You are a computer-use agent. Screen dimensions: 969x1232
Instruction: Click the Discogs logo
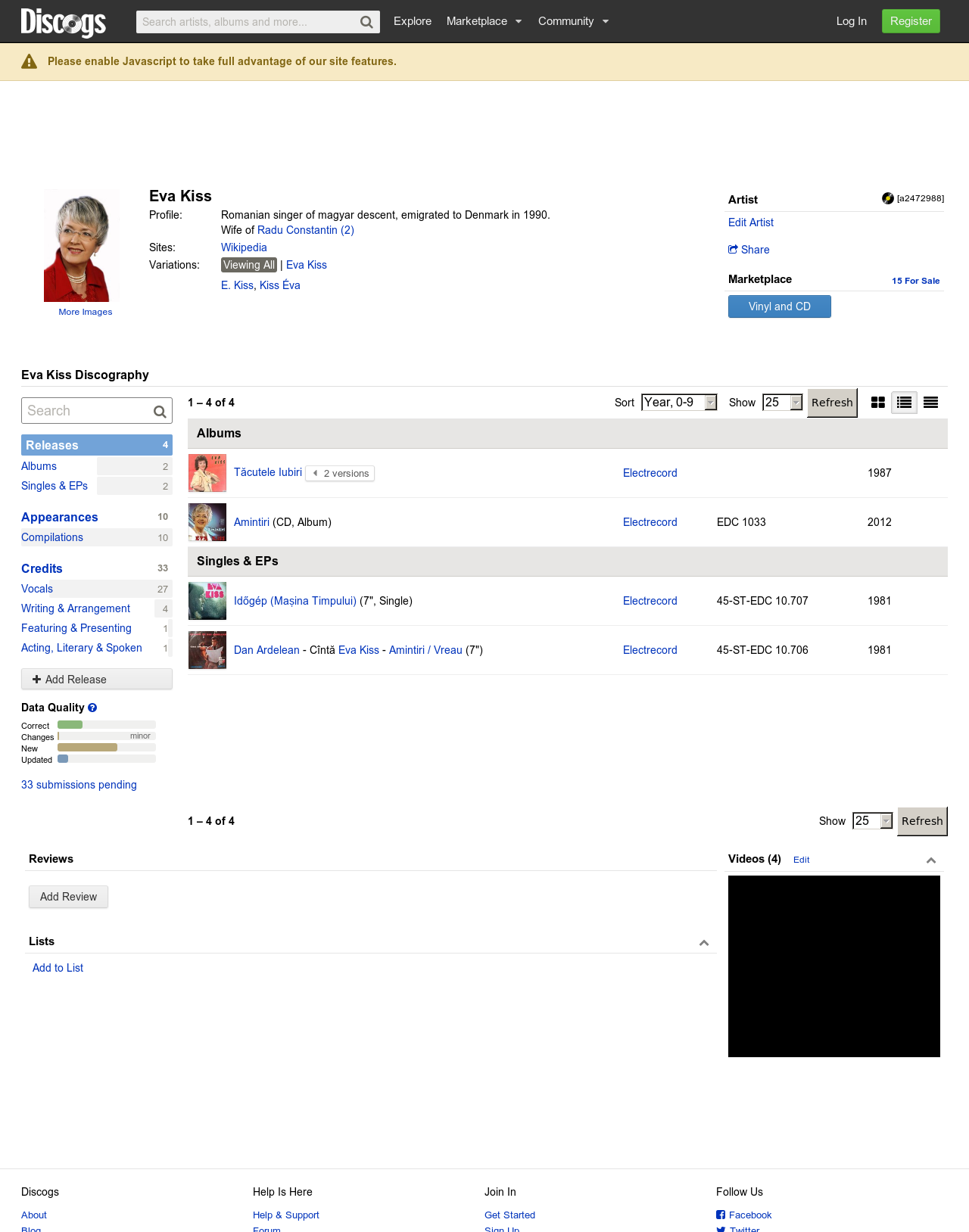click(x=64, y=22)
